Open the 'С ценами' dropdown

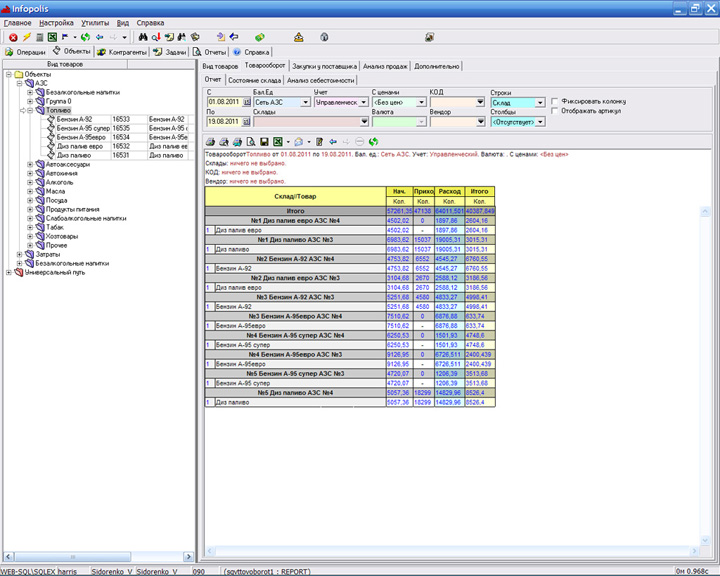[x=422, y=102]
